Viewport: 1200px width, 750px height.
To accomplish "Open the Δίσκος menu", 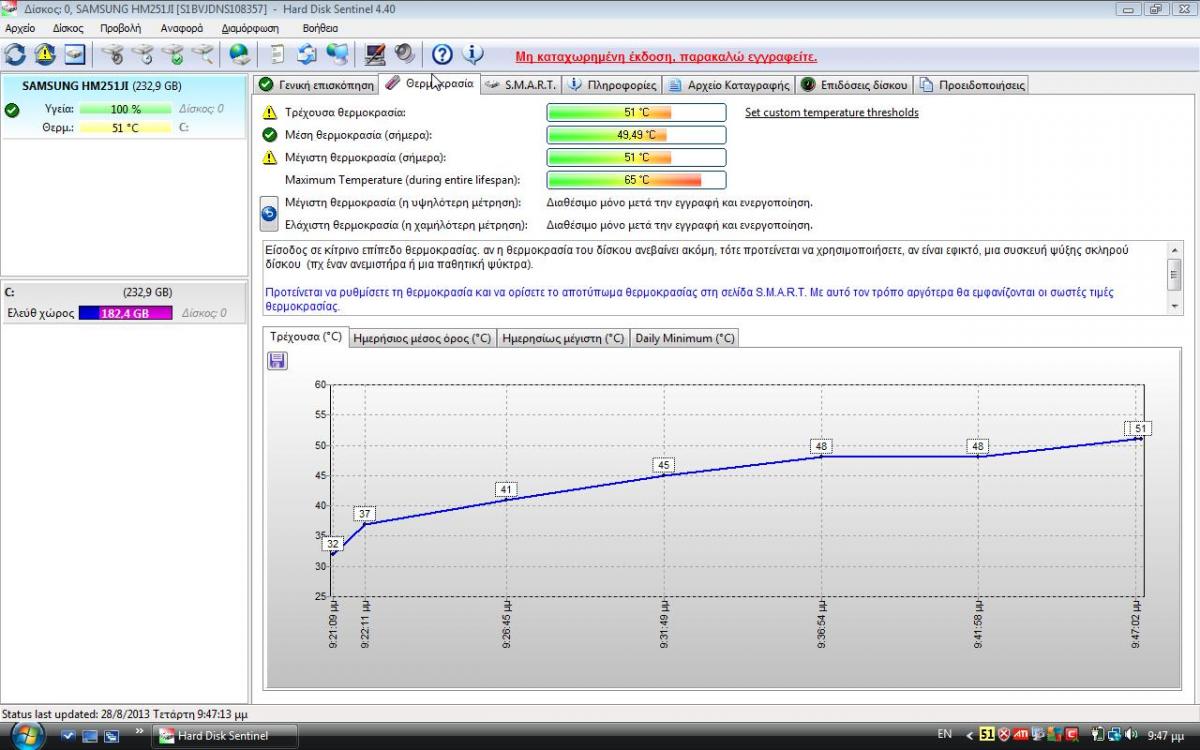I will click(x=68, y=28).
